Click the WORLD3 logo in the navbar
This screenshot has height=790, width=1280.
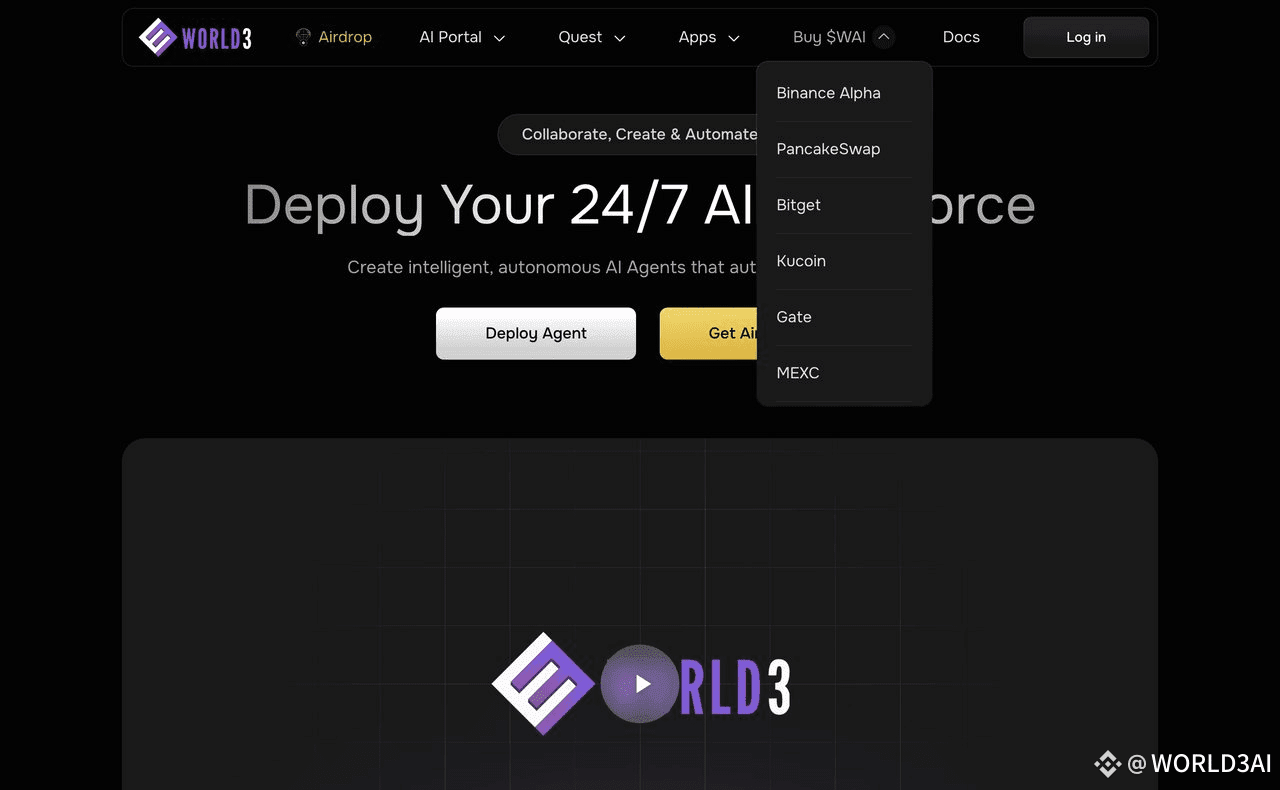coord(195,38)
